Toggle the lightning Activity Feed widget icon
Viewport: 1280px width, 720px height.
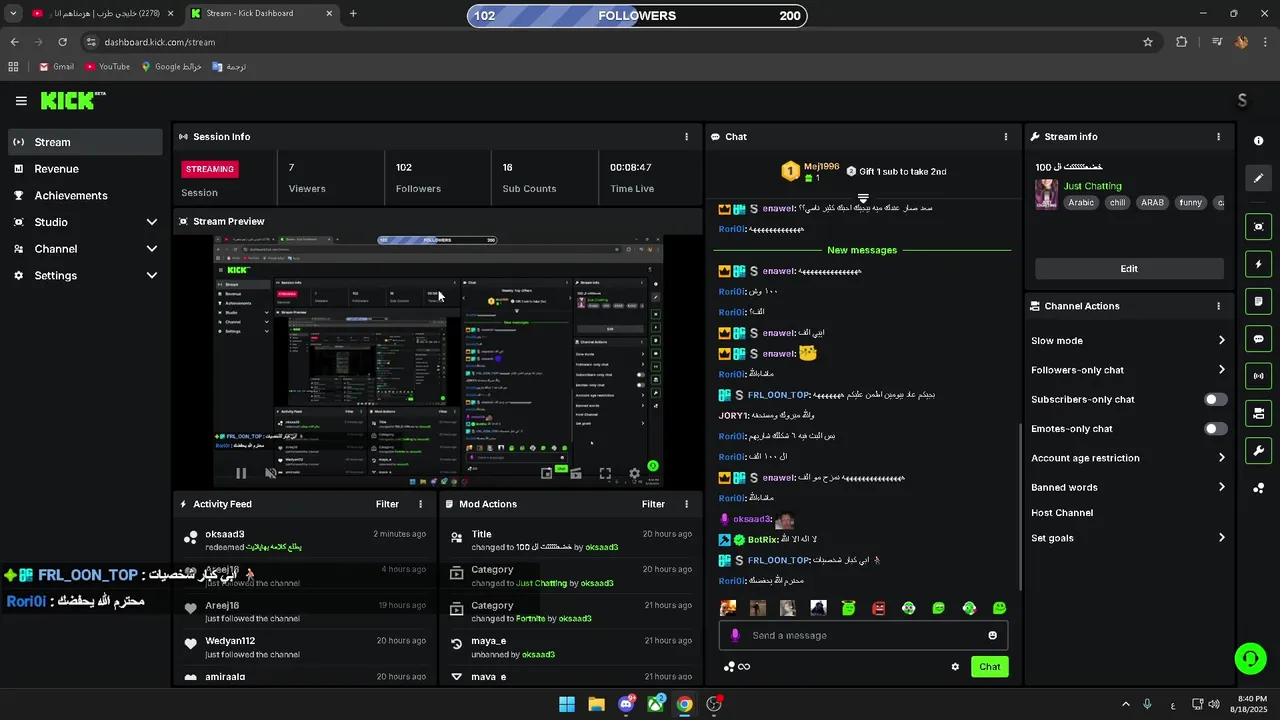tap(1259, 264)
